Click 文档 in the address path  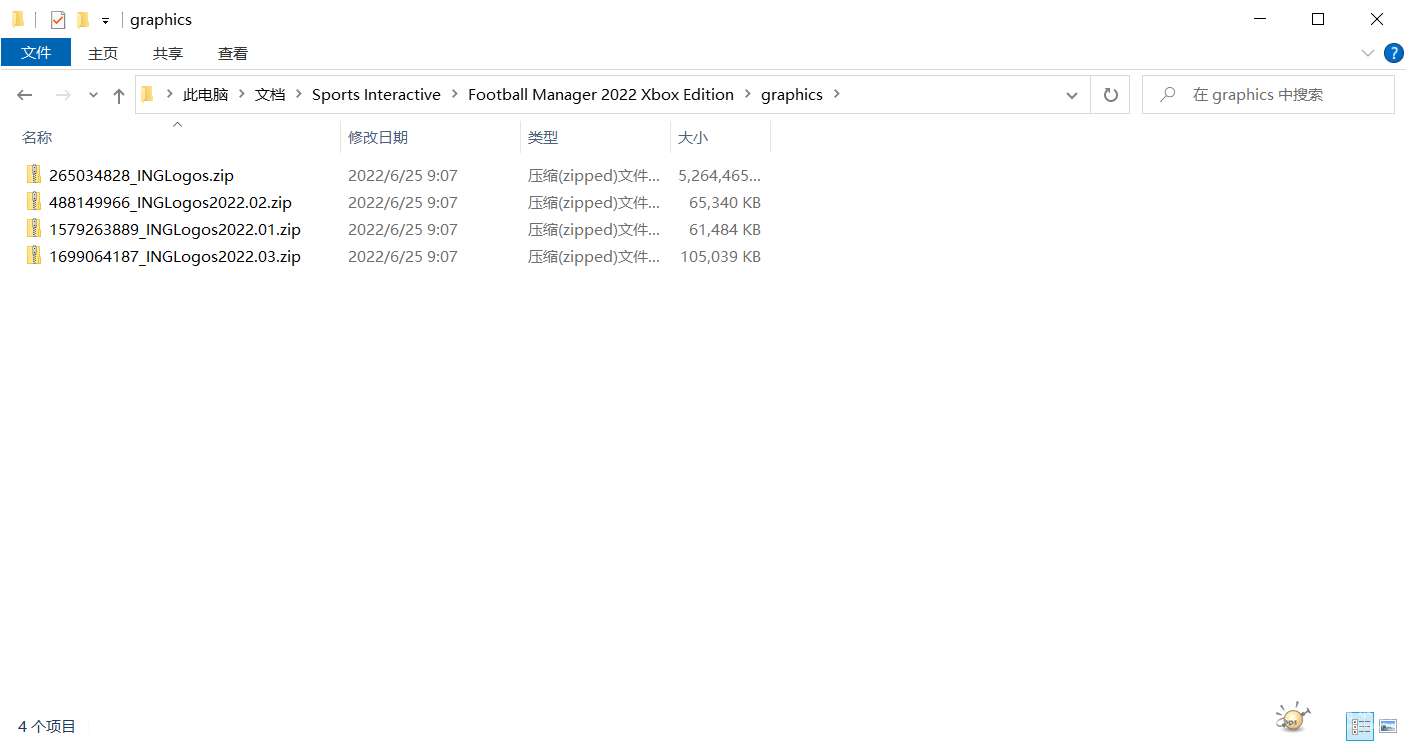[270, 95]
